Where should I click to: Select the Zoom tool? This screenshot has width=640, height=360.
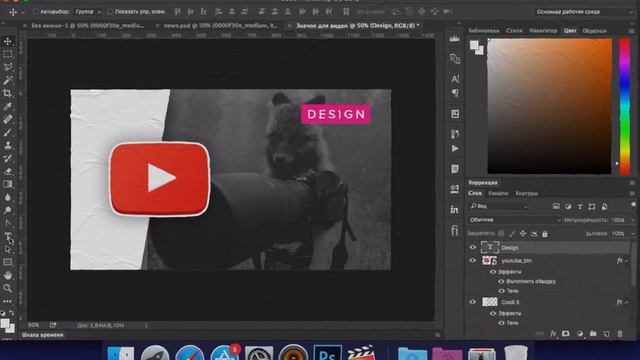7,288
